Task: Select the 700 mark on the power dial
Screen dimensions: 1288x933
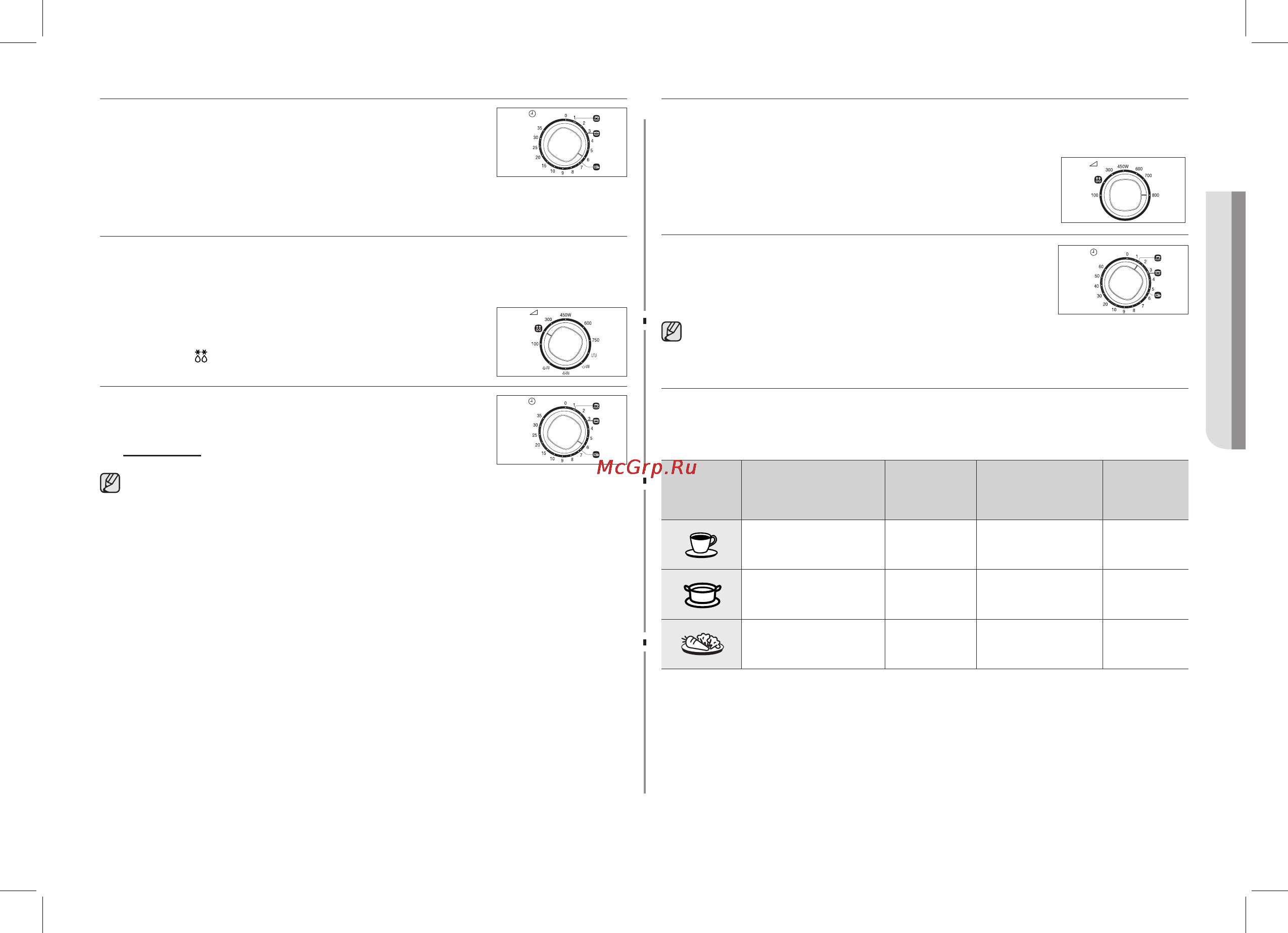Action: [x=1148, y=175]
